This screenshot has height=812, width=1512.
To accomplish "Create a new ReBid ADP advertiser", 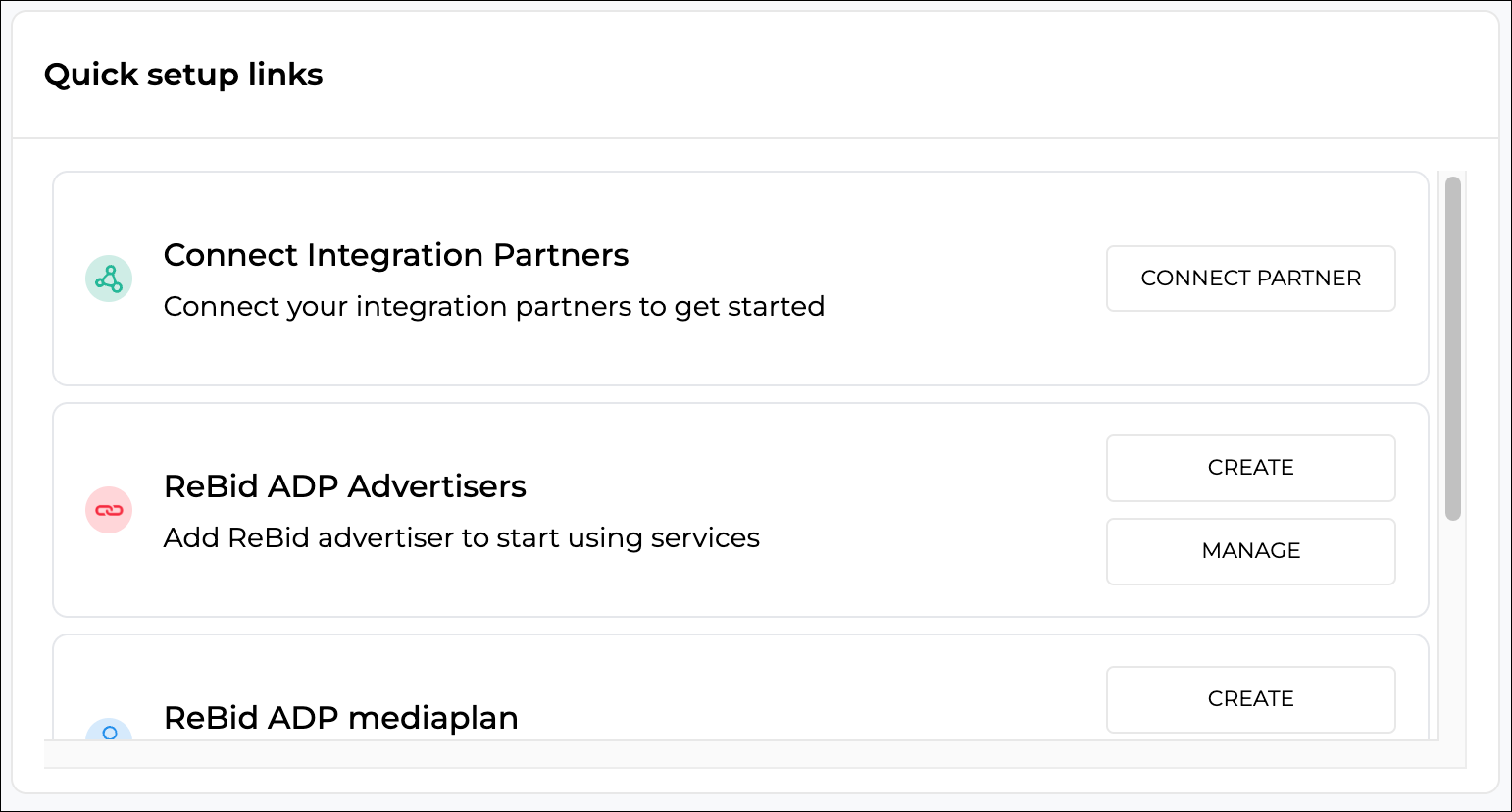I will 1250,468.
